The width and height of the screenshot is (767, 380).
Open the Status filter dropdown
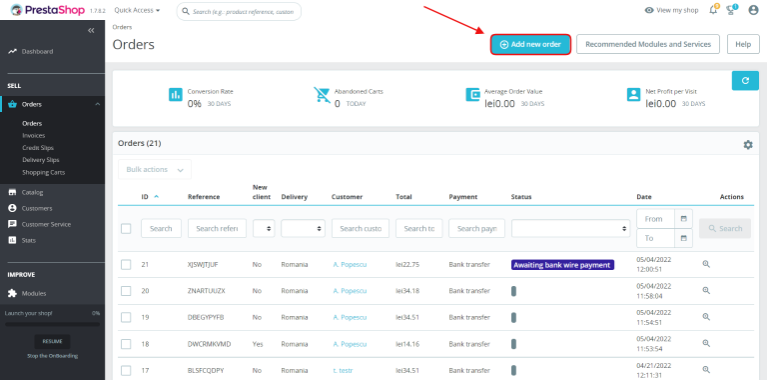click(x=570, y=228)
